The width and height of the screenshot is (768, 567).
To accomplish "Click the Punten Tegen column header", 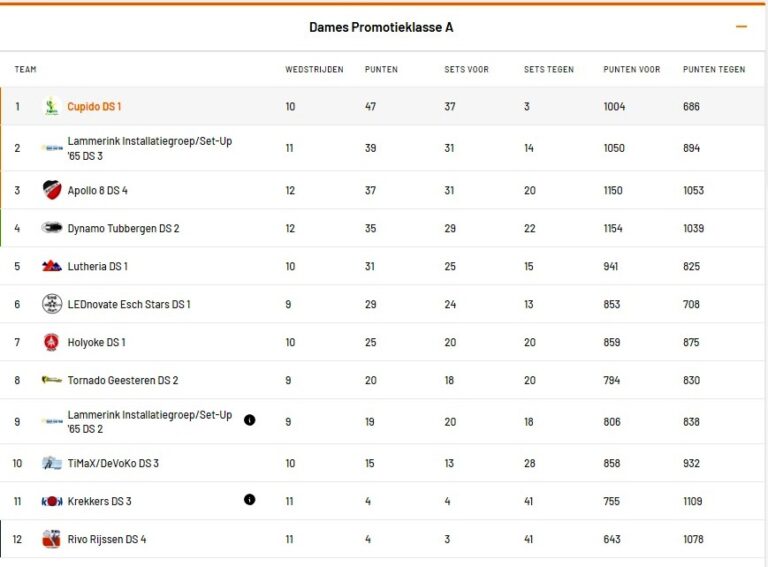I will tap(713, 69).
